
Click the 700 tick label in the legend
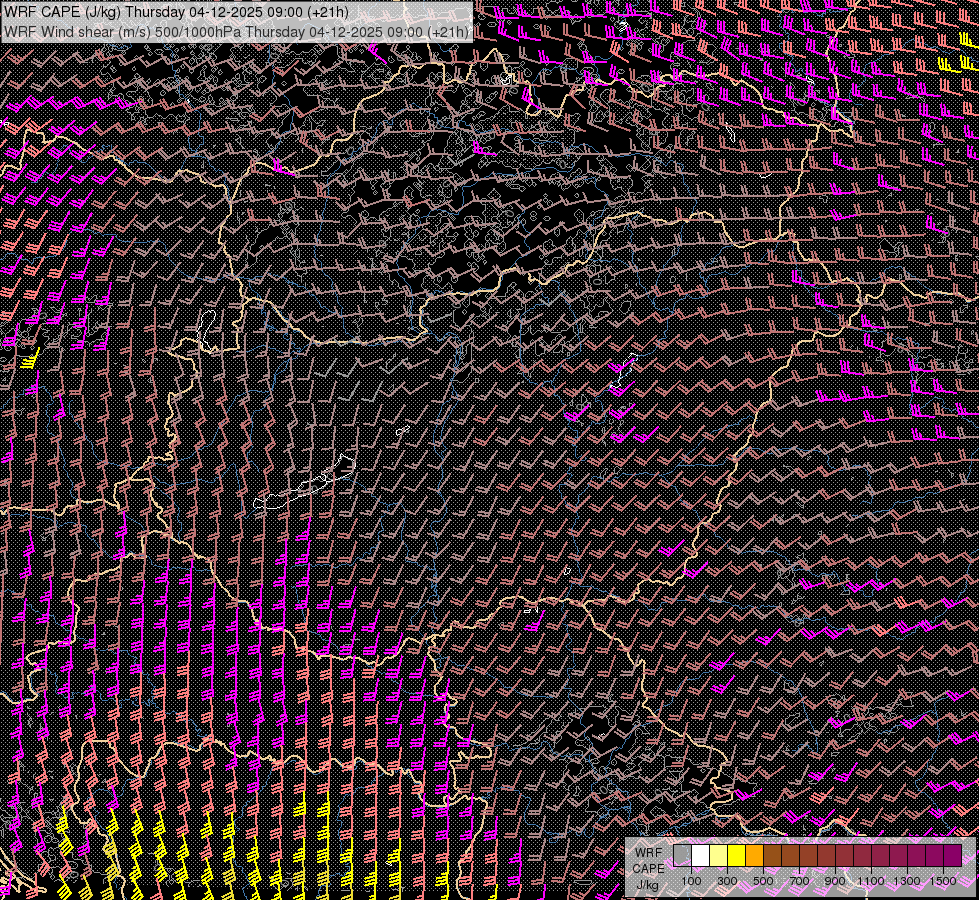(x=799, y=881)
